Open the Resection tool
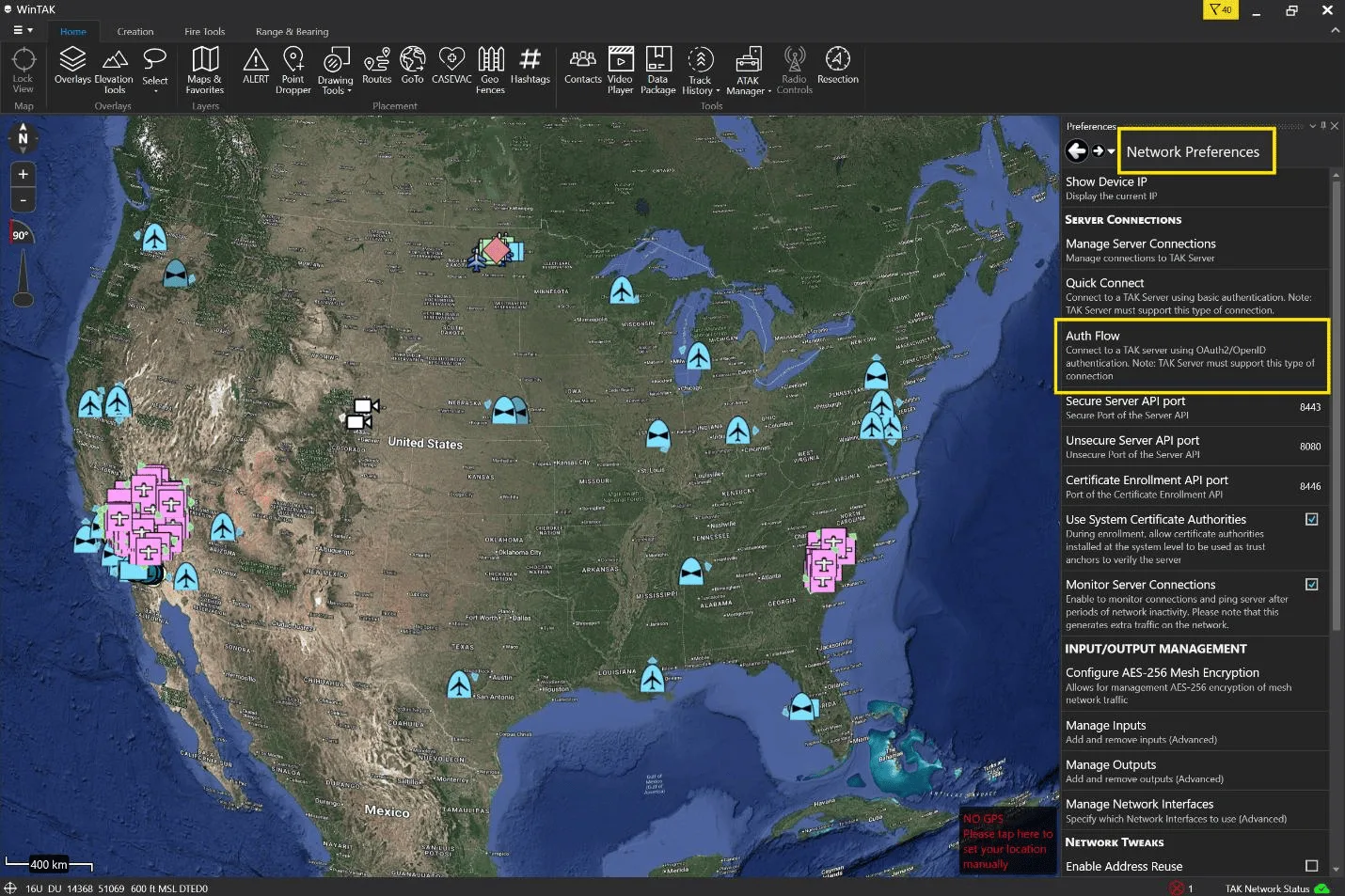 pyautogui.click(x=838, y=66)
